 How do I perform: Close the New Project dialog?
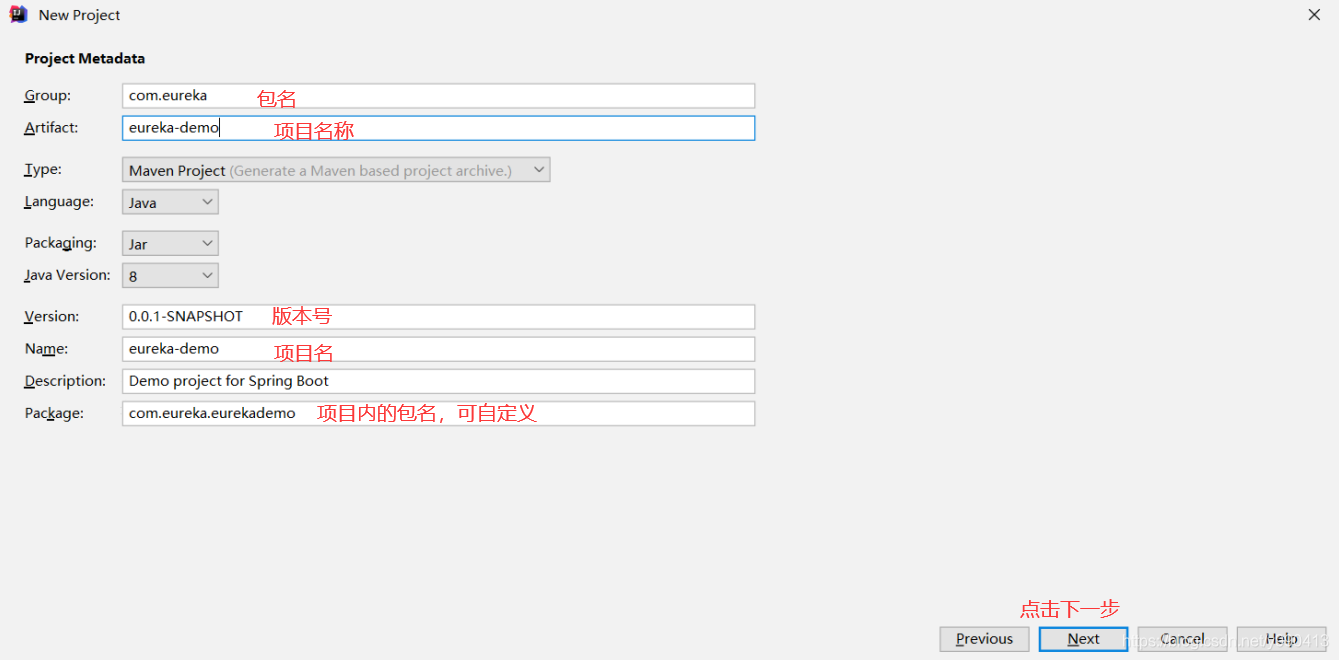[1314, 15]
